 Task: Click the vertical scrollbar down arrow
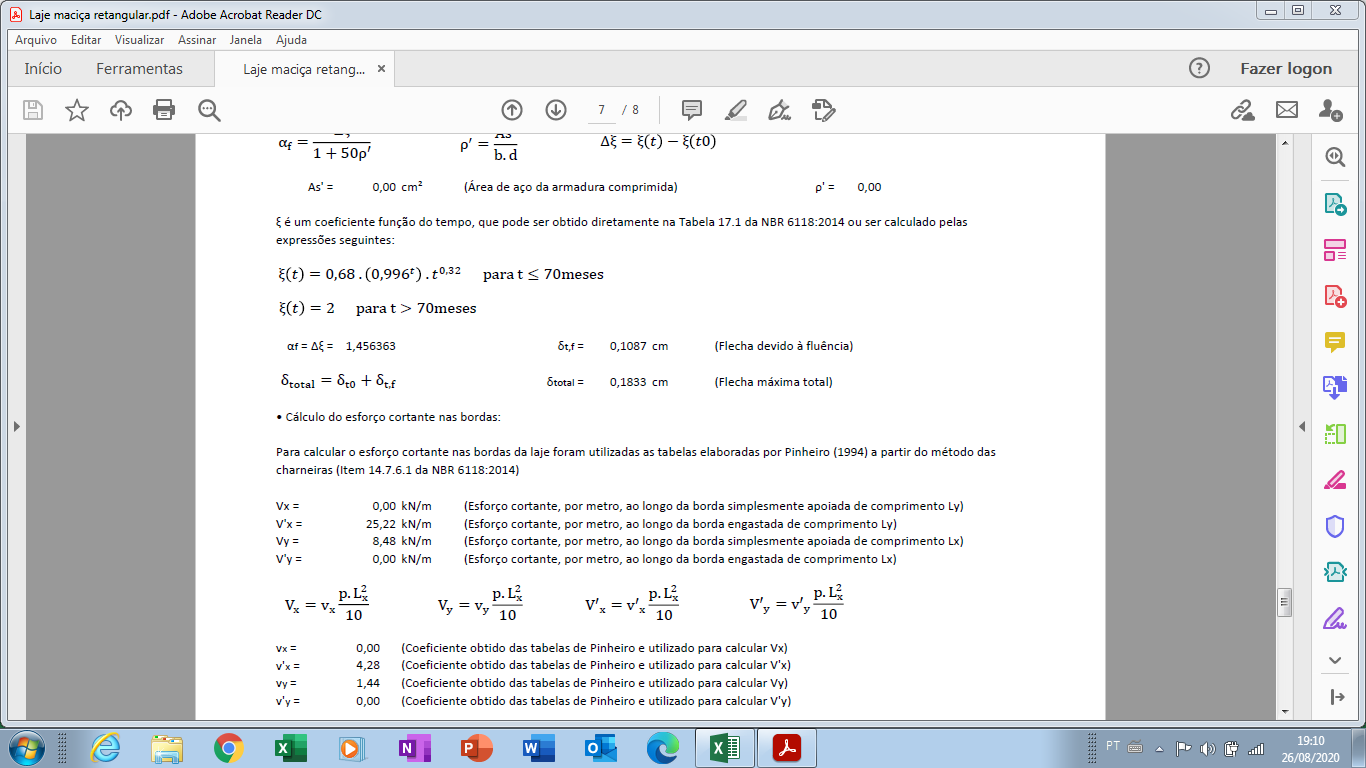click(x=1285, y=711)
